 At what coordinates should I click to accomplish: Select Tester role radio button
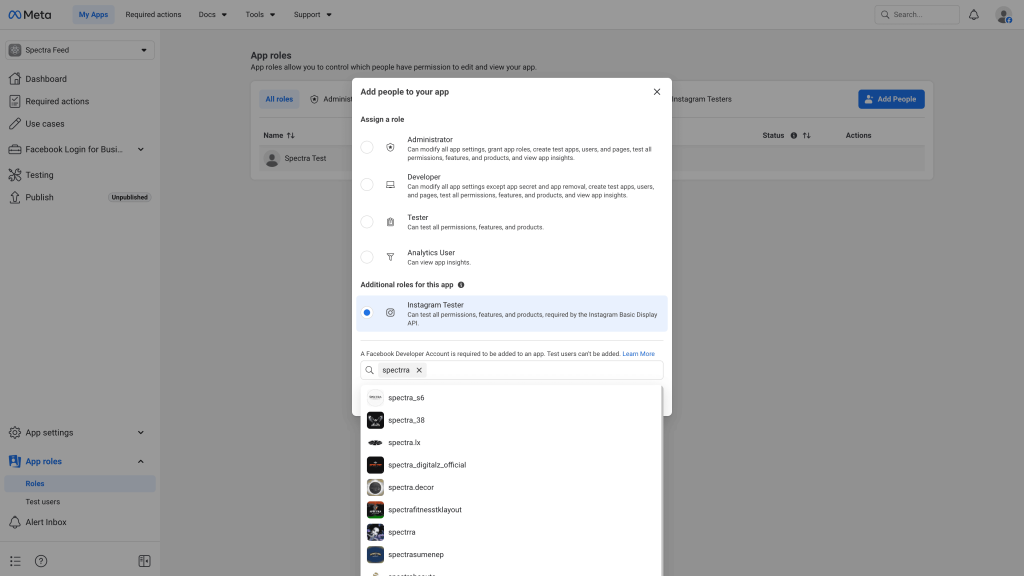tap(367, 222)
